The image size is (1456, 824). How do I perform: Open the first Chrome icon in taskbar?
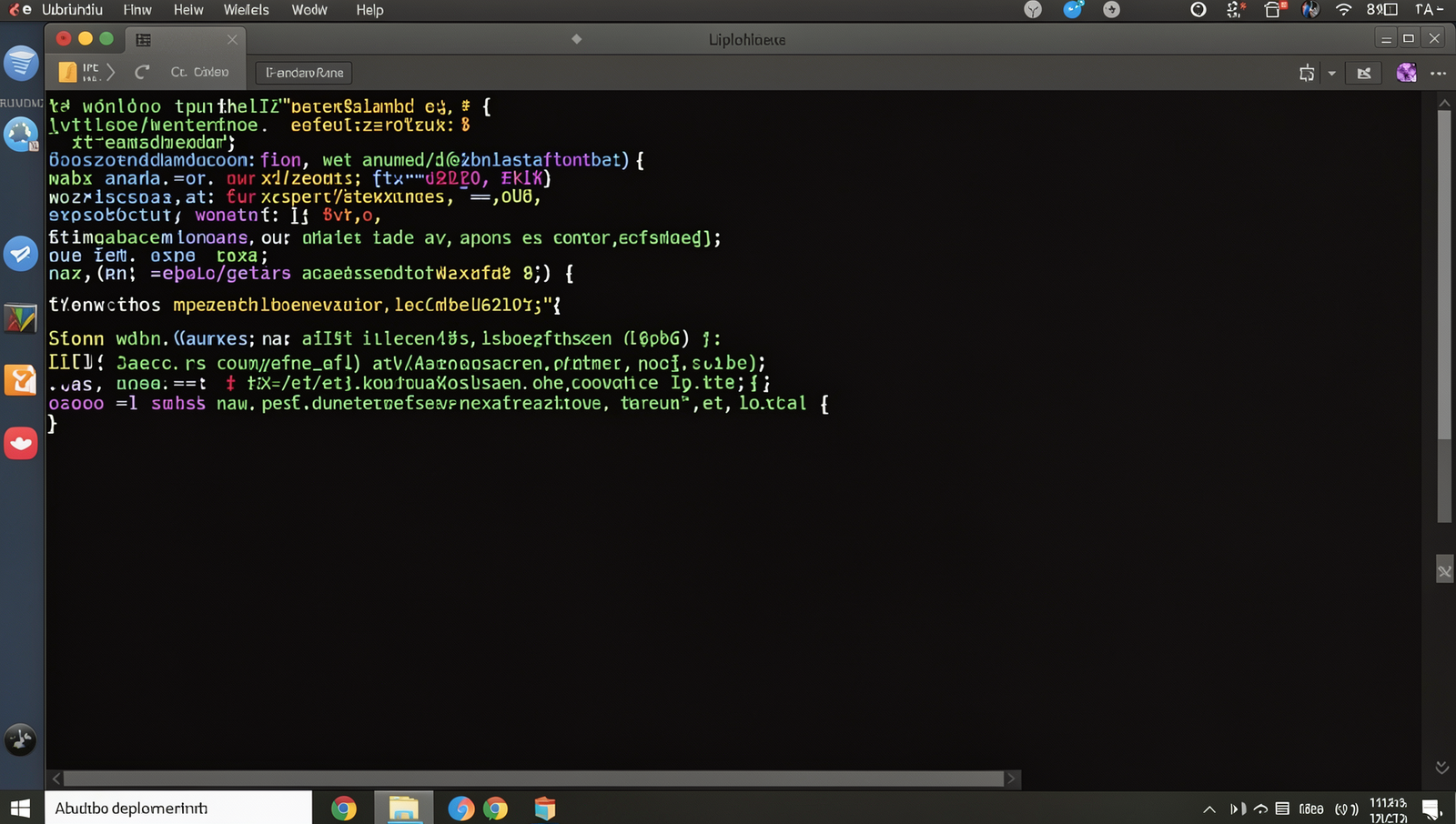click(x=344, y=808)
